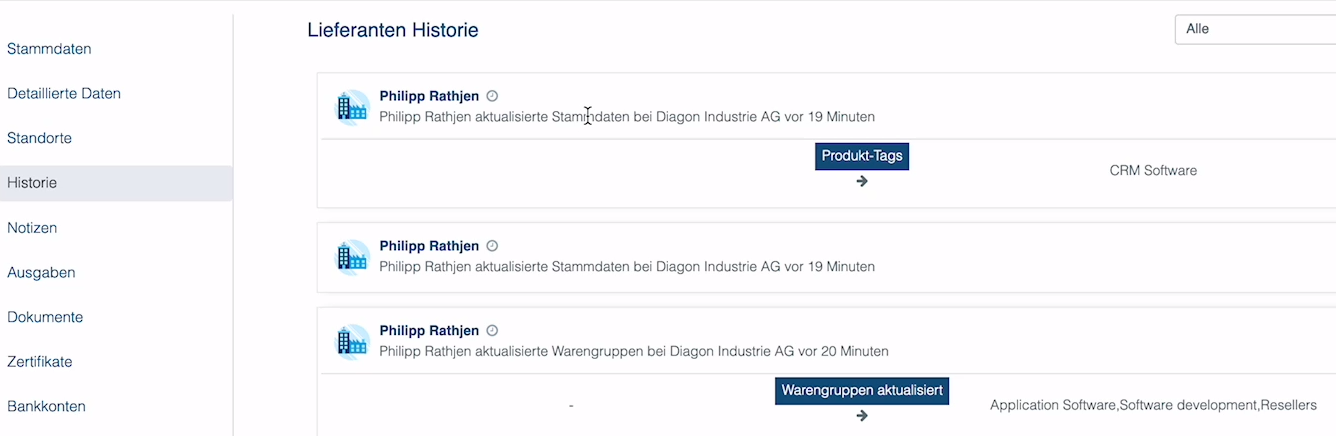
Task: Open Stammdaten in the sidebar
Action: [56, 49]
